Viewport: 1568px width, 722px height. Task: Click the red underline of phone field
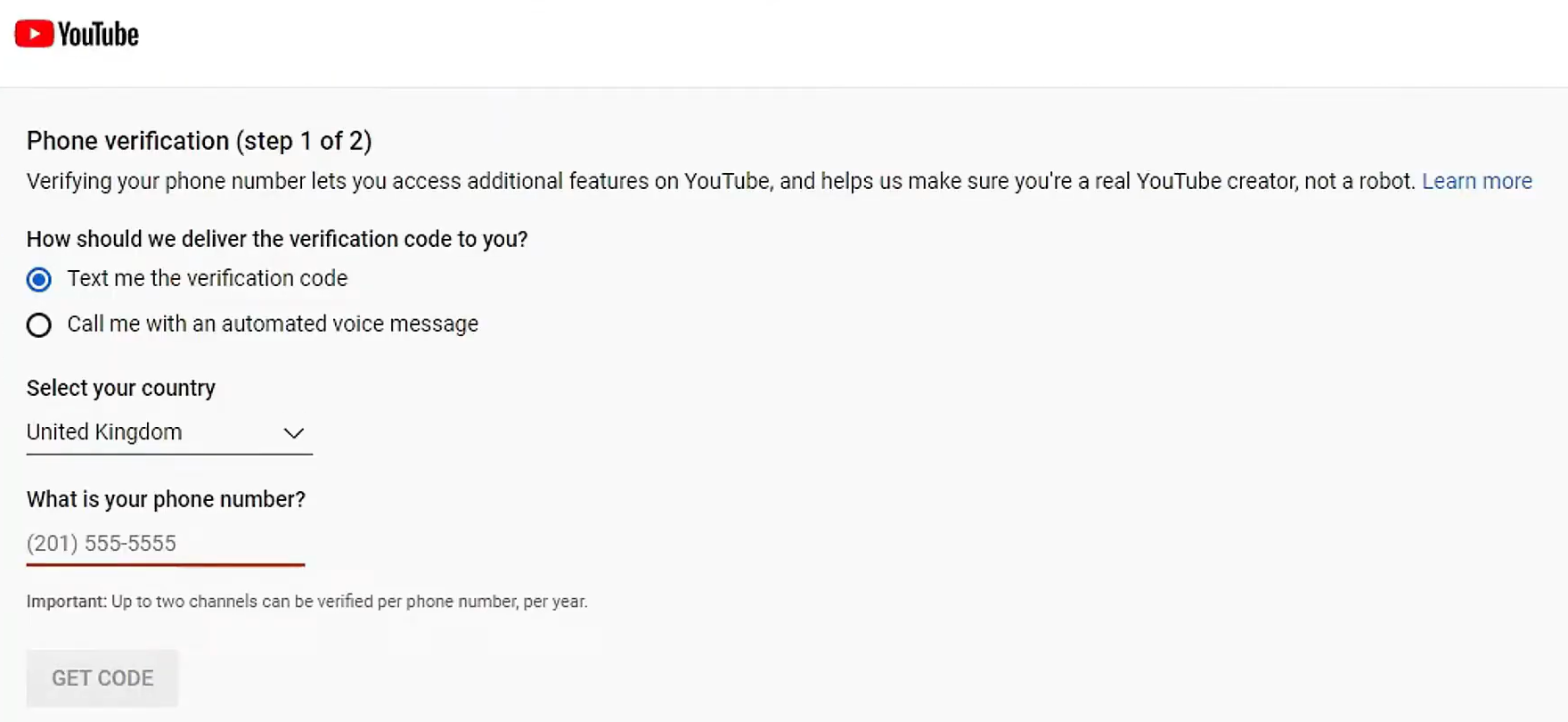(166, 564)
